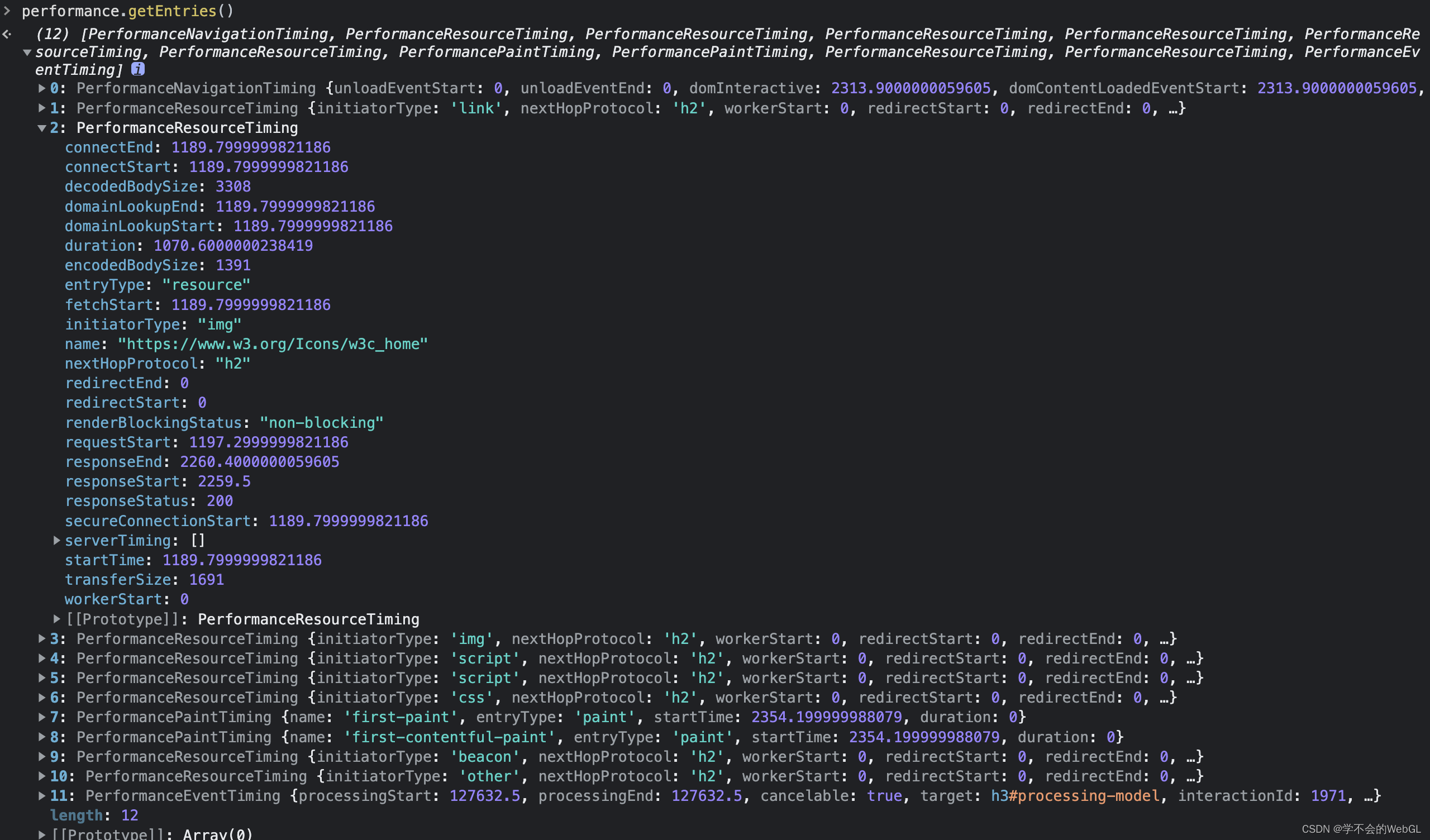
Task: Expand entry 7 first-paint timing
Action: [42, 717]
